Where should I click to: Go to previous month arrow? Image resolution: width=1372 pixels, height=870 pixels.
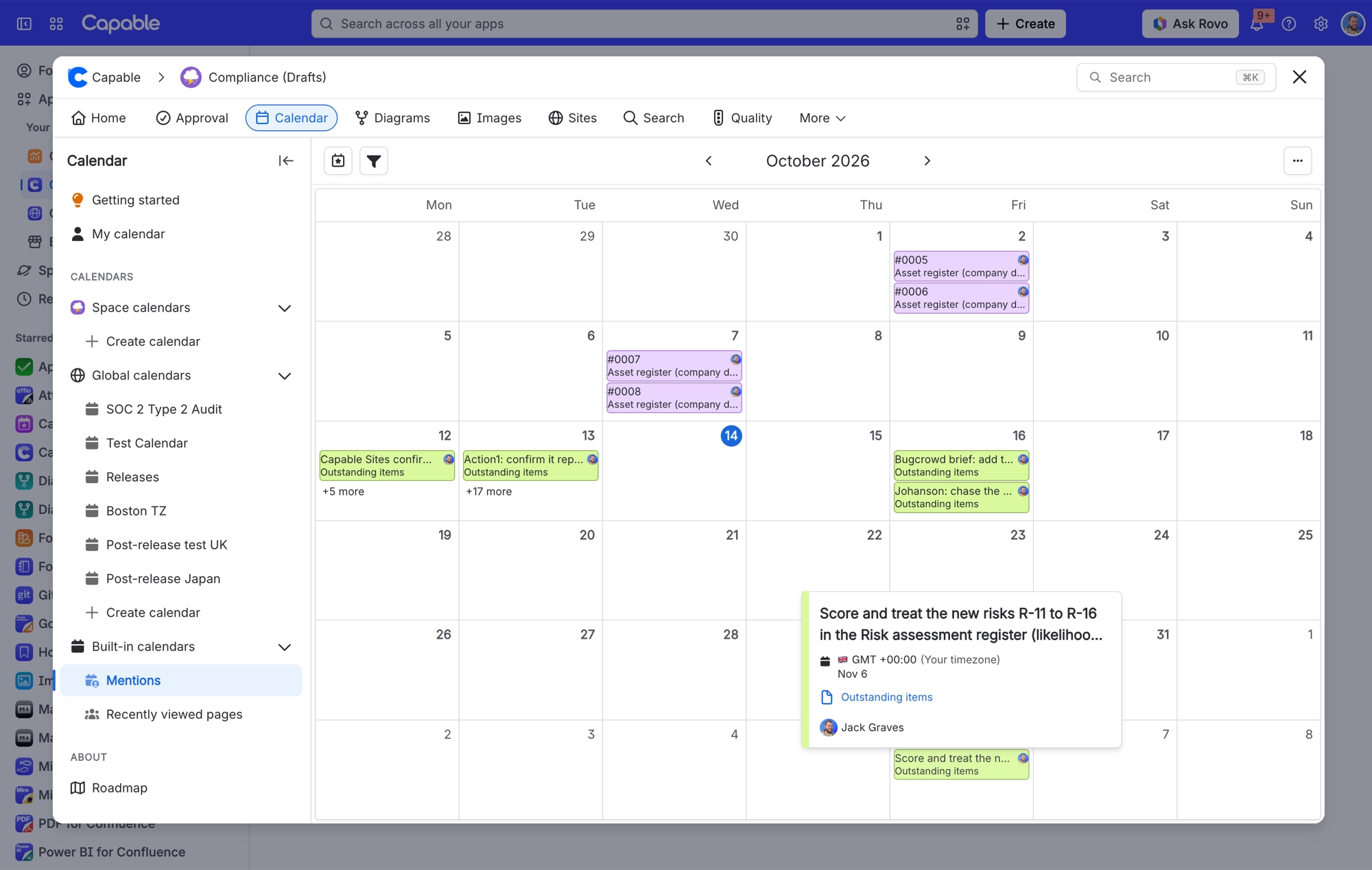(x=709, y=161)
